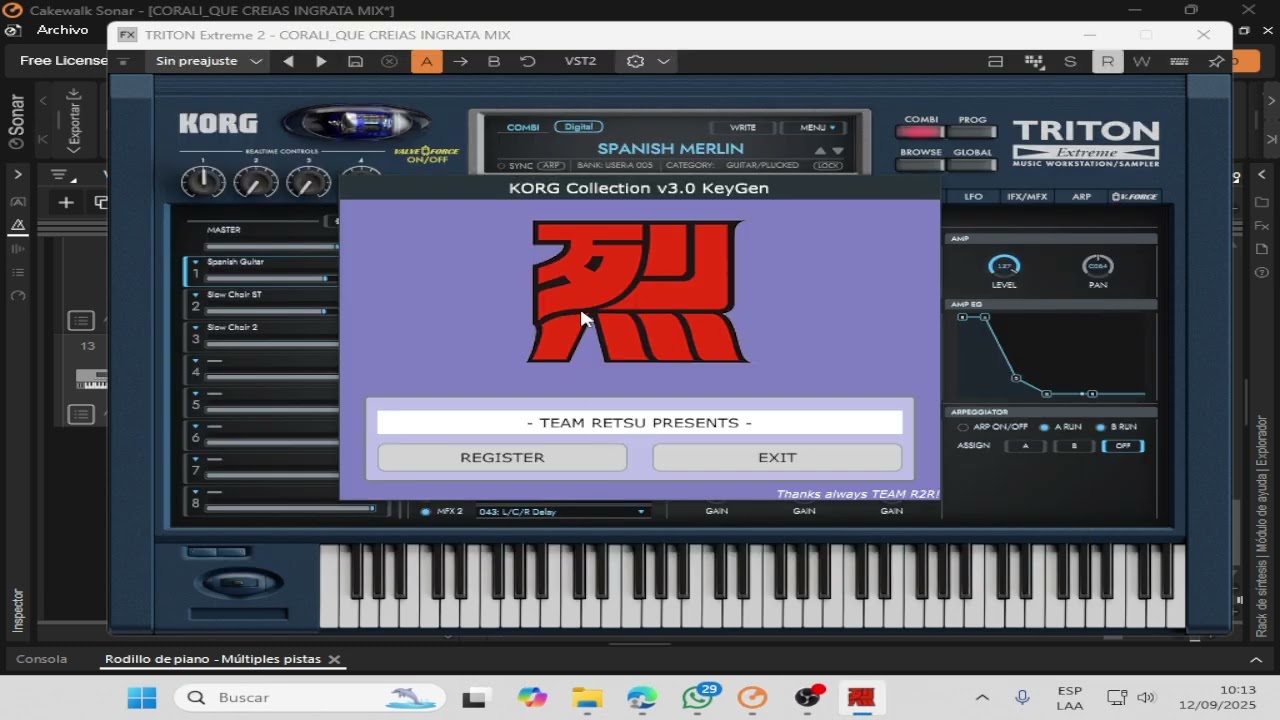Toggle B RUN in the arpeggiator
Viewport: 1280px width, 720px height.
(1100, 427)
